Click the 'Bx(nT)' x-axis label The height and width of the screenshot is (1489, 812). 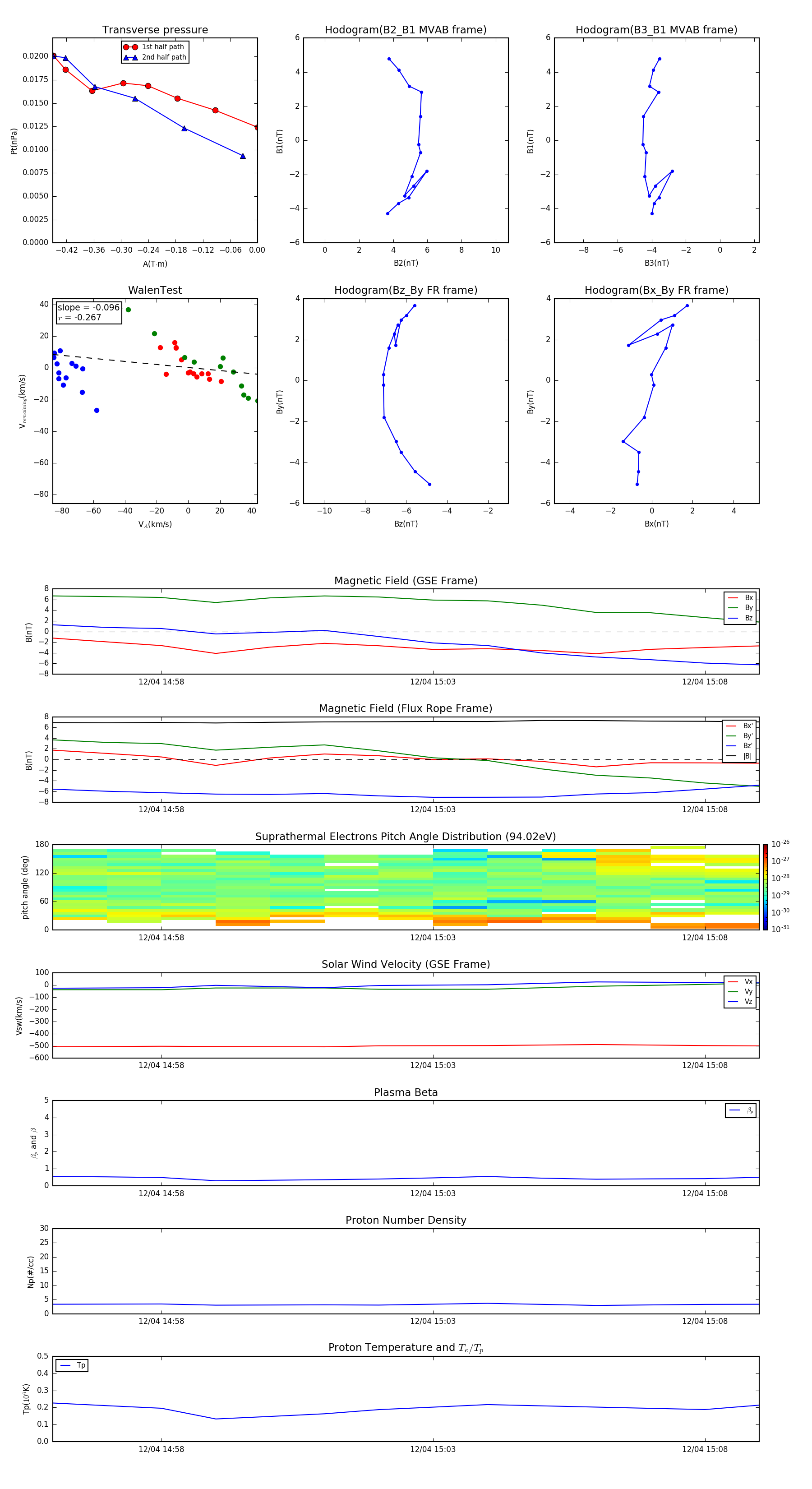point(656,524)
